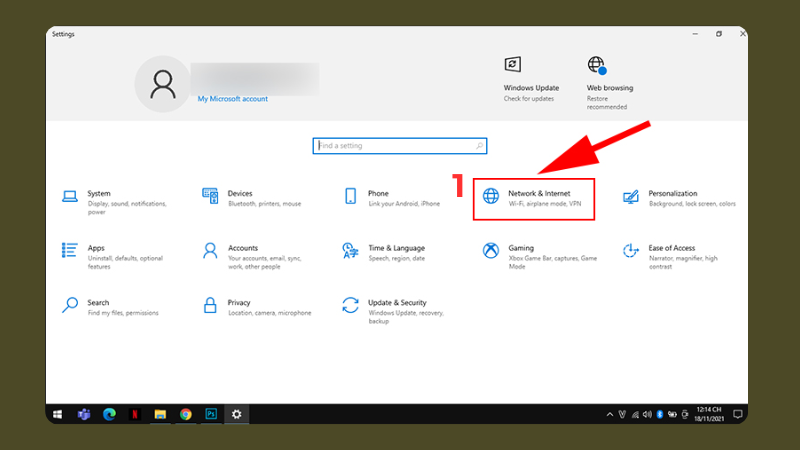Click the user profile avatar
Screen dimensions: 800x450
(x=163, y=84)
